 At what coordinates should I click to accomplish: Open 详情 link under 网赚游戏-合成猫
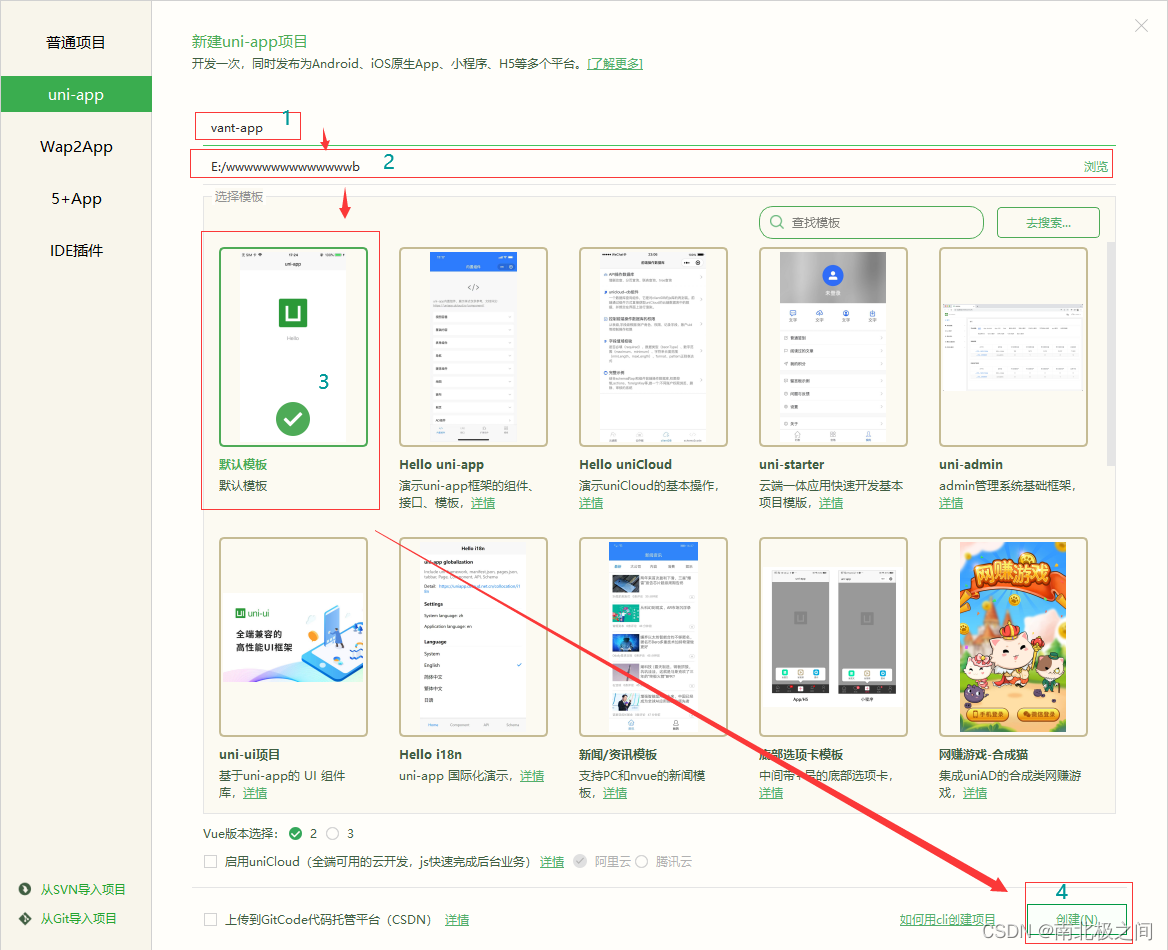[975, 793]
